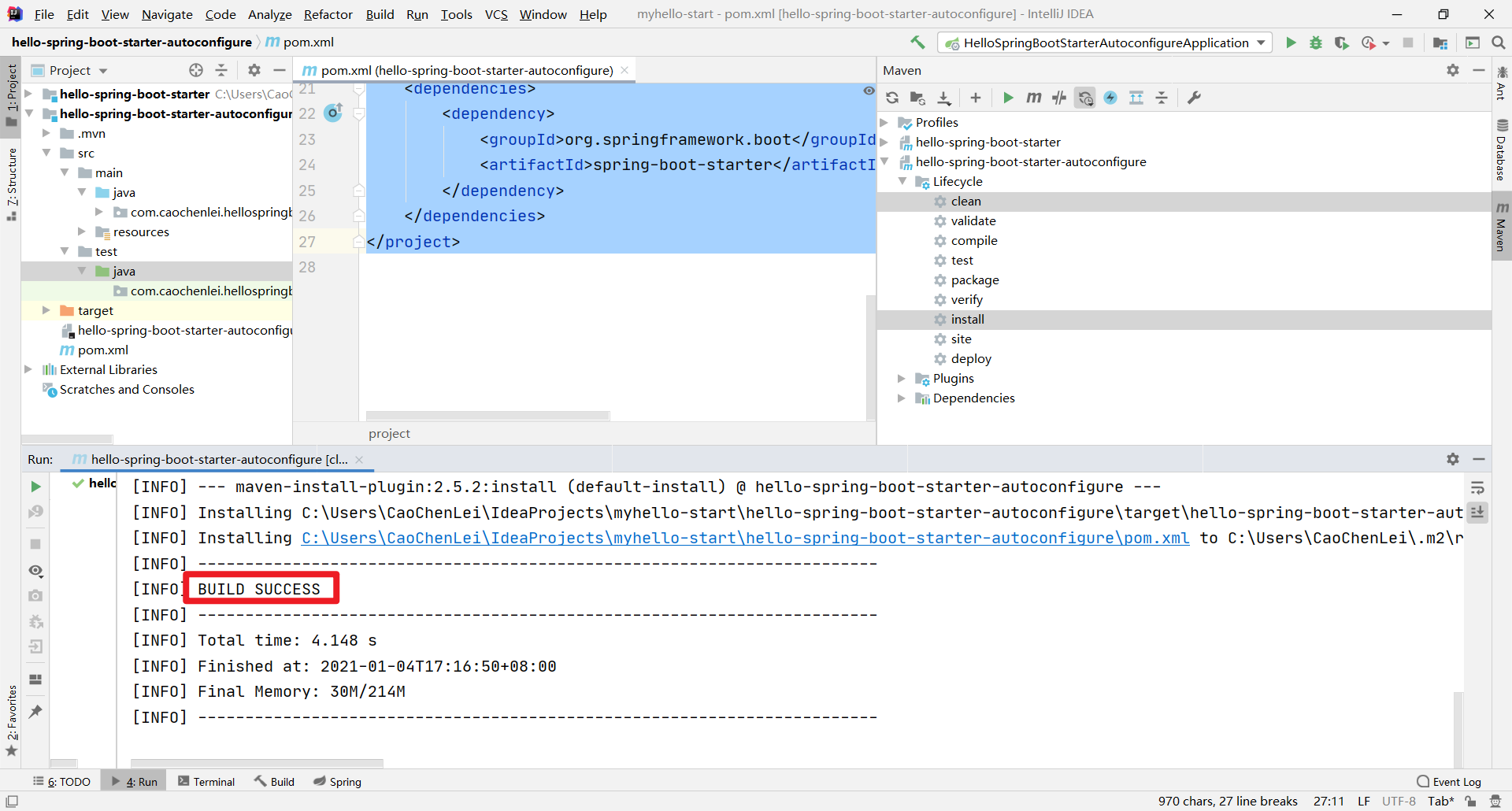The height and width of the screenshot is (811, 1512).
Task: Expand the Plugins node in Maven panel
Action: tap(902, 378)
